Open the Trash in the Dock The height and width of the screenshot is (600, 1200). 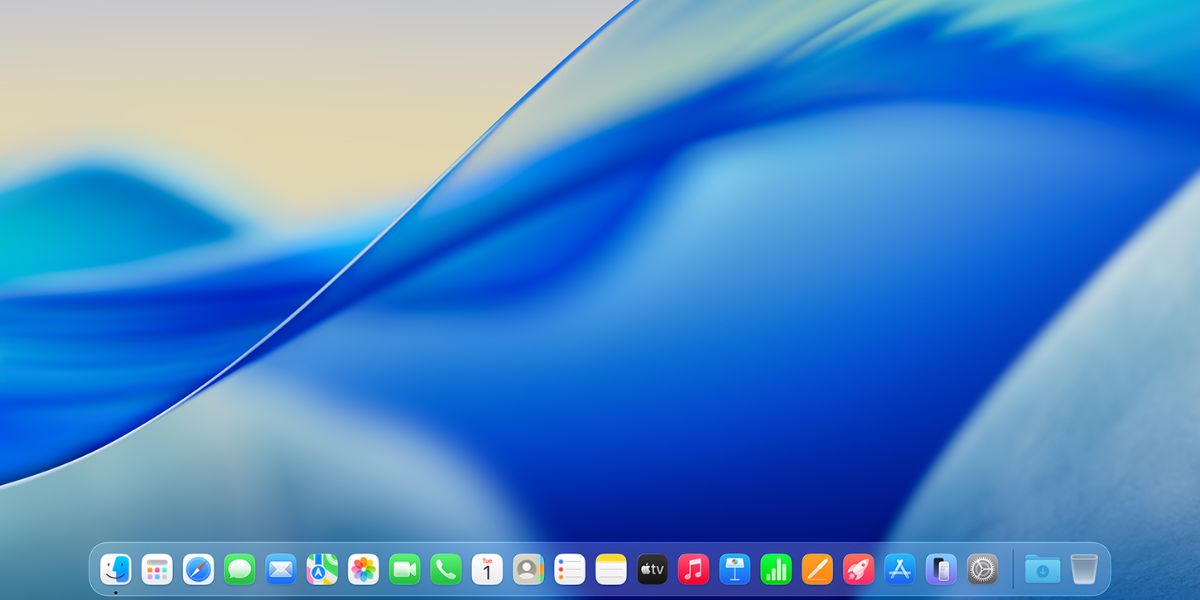[x=1084, y=569]
